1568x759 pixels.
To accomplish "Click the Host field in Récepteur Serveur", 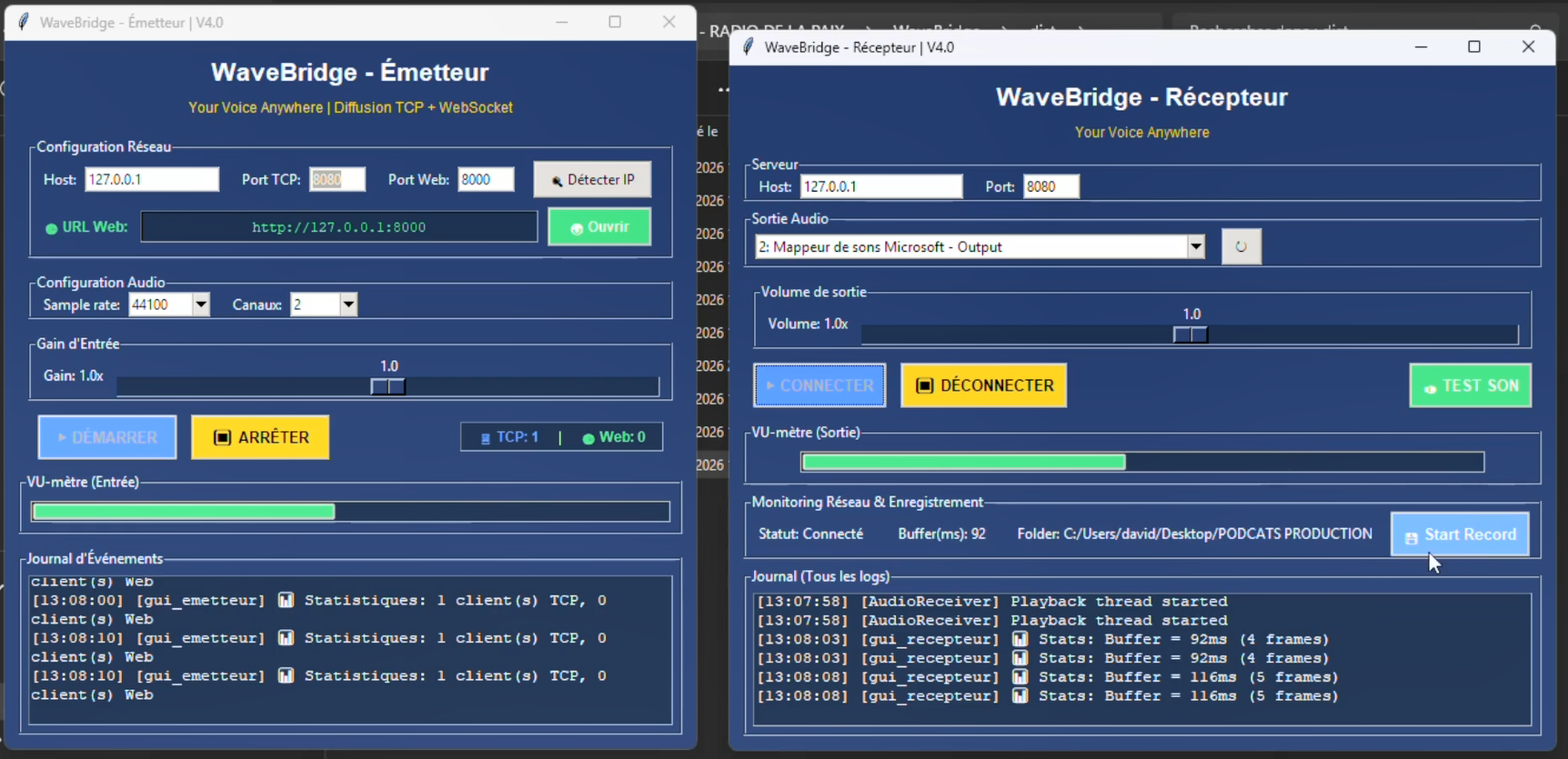I will (881, 186).
